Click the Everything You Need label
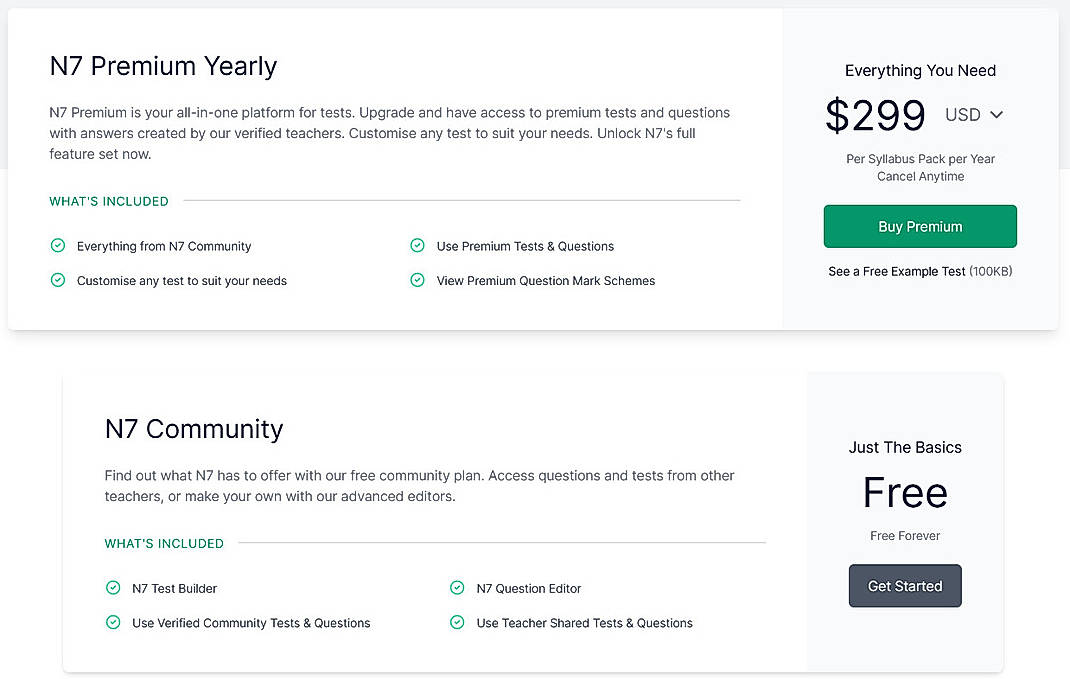 point(920,70)
